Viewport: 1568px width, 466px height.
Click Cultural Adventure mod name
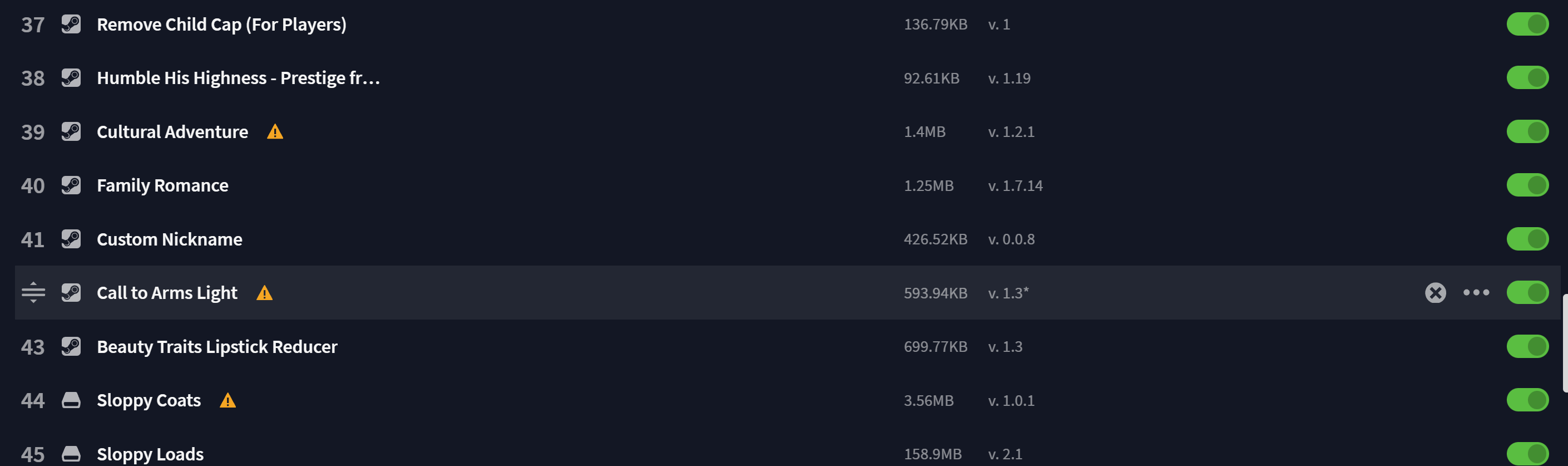pyautogui.click(x=172, y=132)
